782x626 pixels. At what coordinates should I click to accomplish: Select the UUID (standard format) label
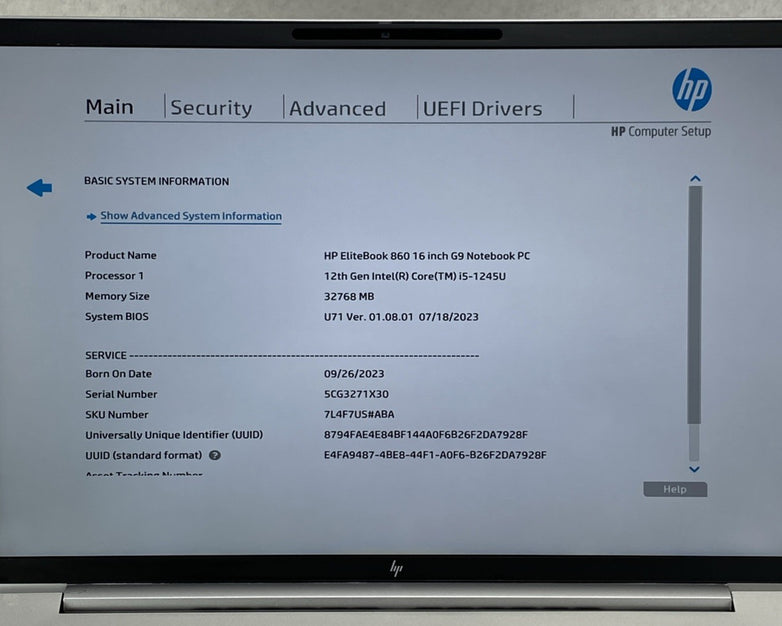(144, 455)
